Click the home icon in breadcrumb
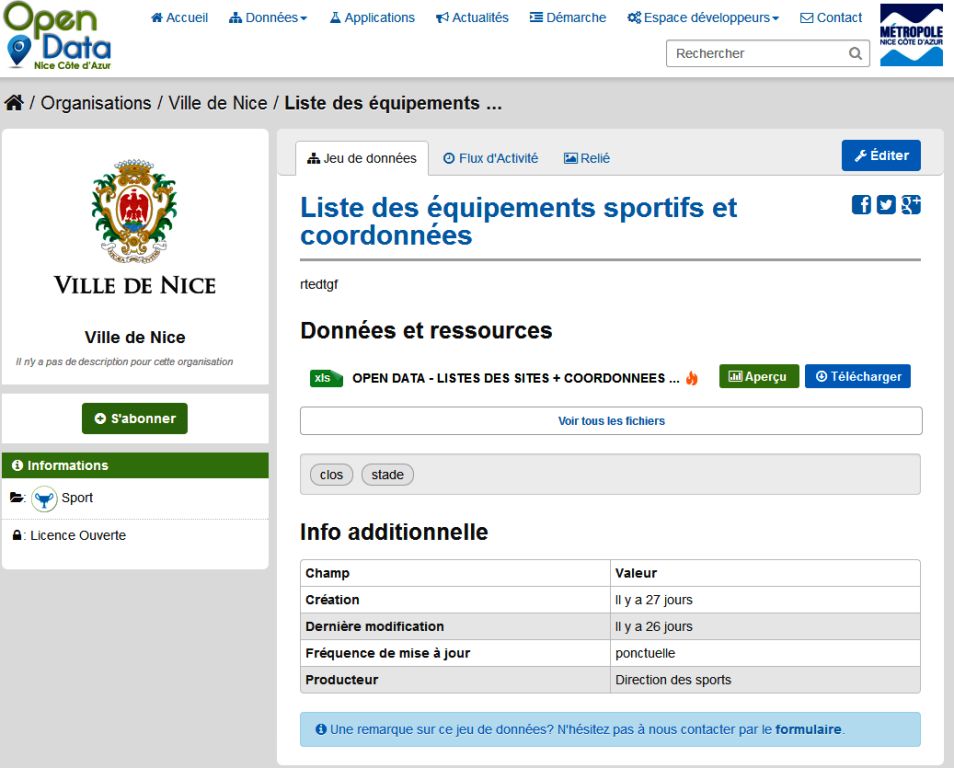 pos(14,103)
